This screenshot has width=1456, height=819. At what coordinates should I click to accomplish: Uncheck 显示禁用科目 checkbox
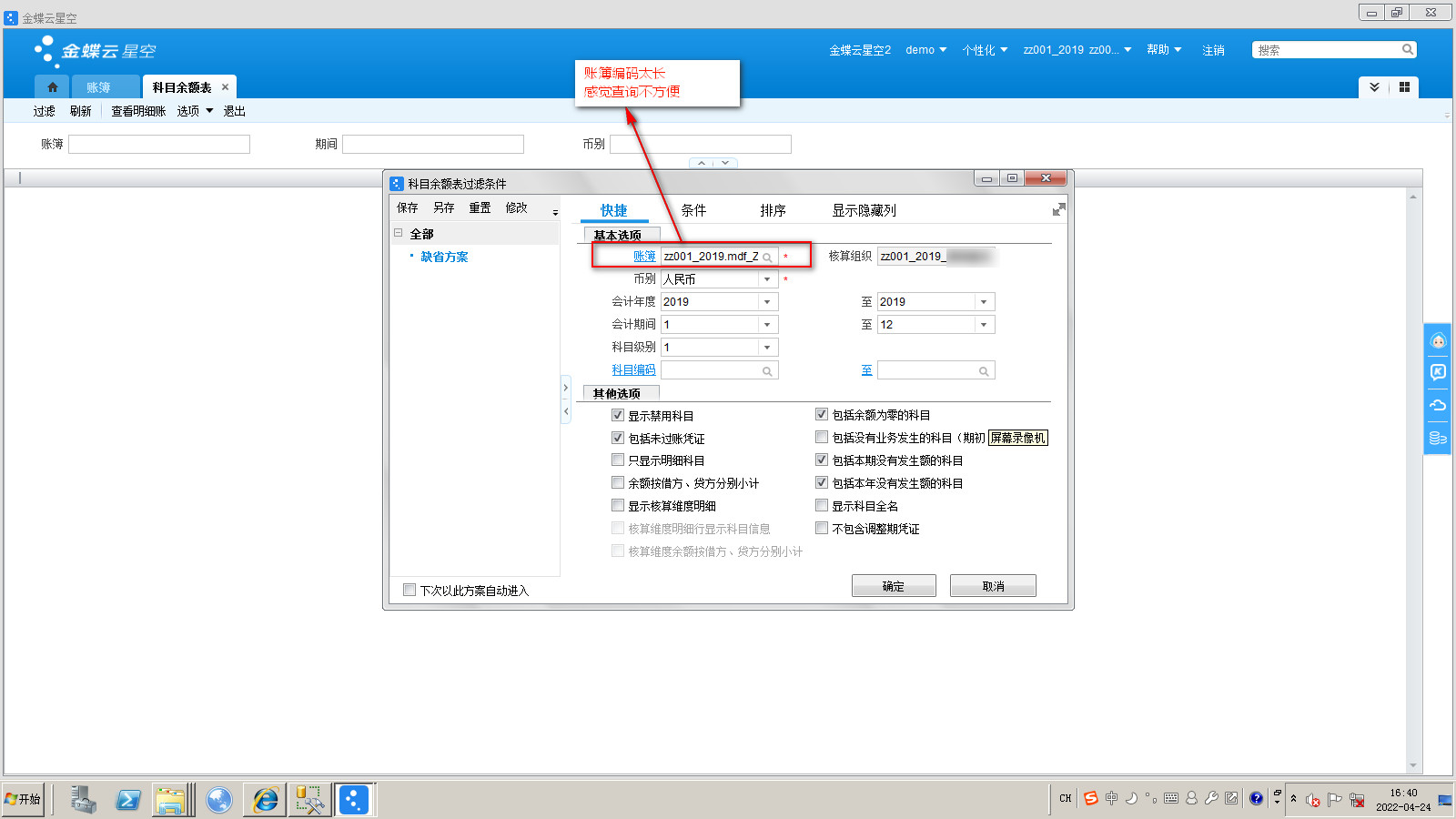click(618, 415)
